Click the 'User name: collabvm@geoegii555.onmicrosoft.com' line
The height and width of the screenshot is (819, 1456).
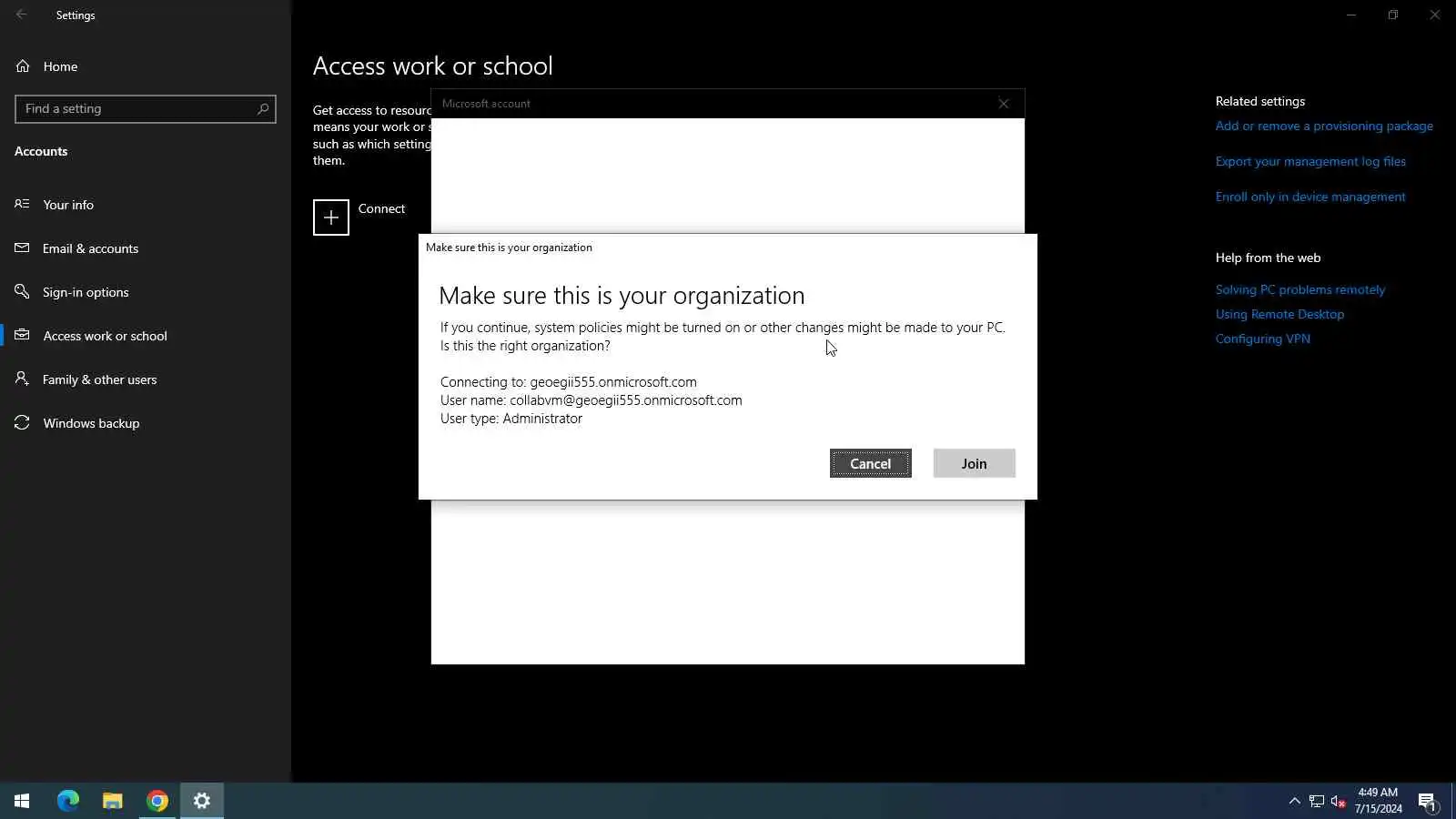[x=591, y=400]
